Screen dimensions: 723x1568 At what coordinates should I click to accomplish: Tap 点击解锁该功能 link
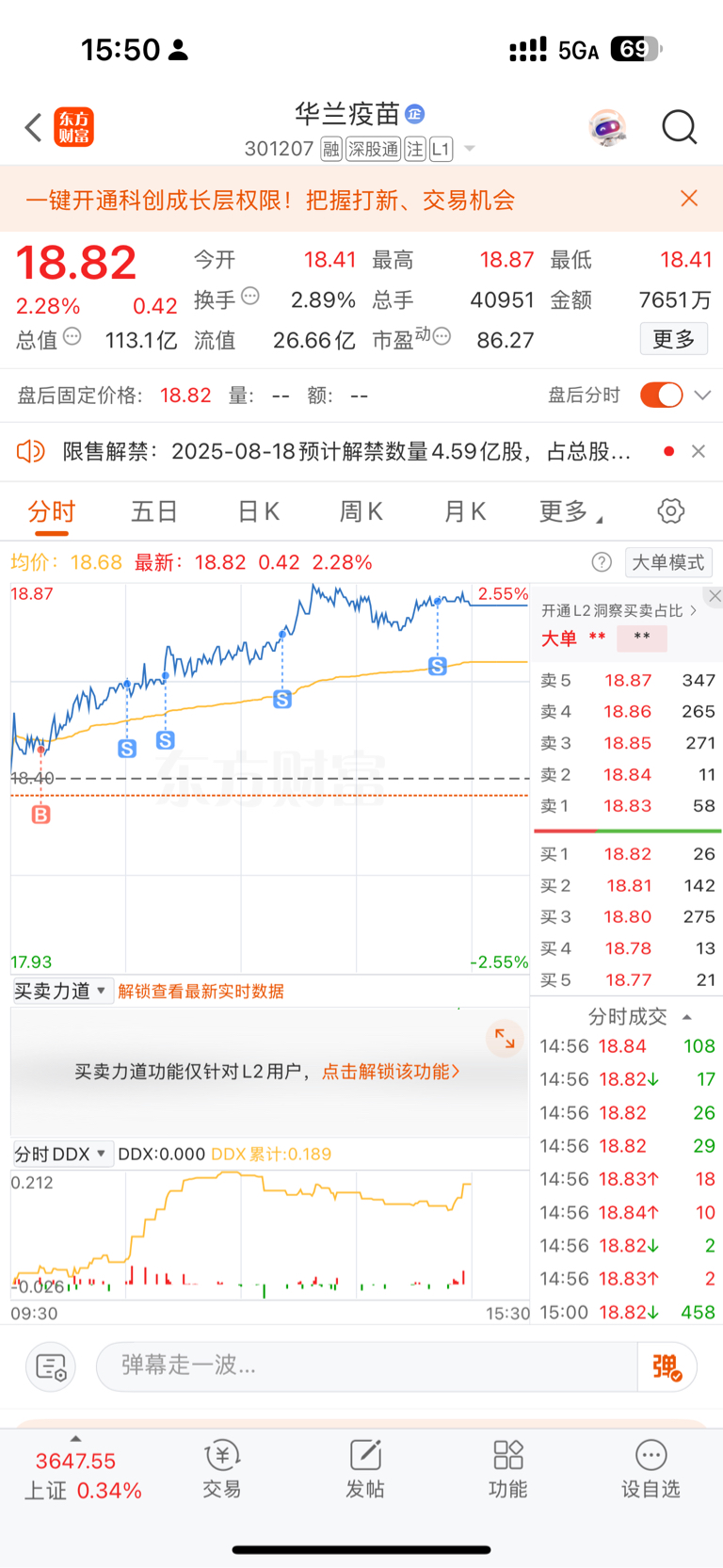[x=391, y=1072]
